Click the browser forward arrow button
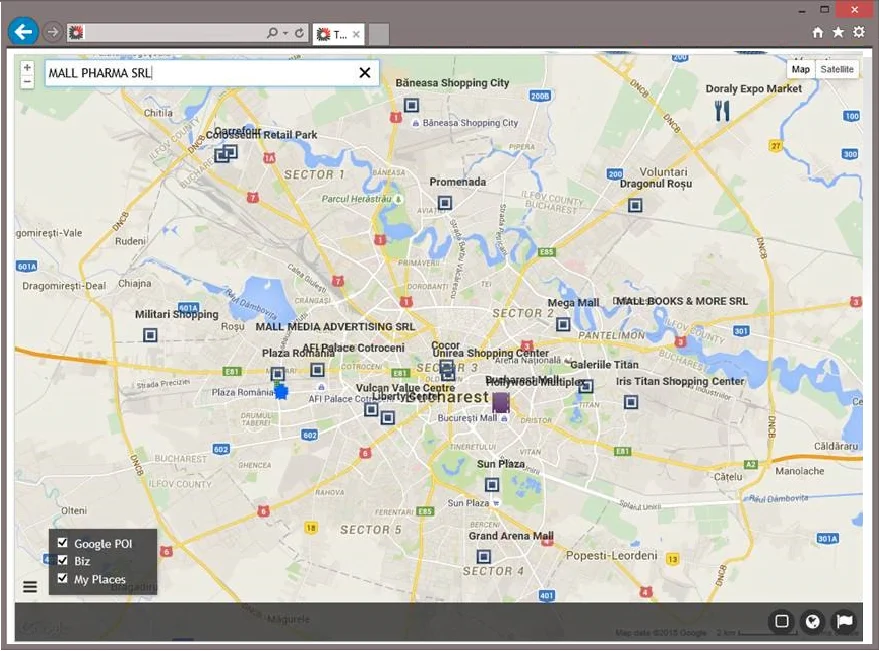This screenshot has height=651, width=879. [x=53, y=33]
